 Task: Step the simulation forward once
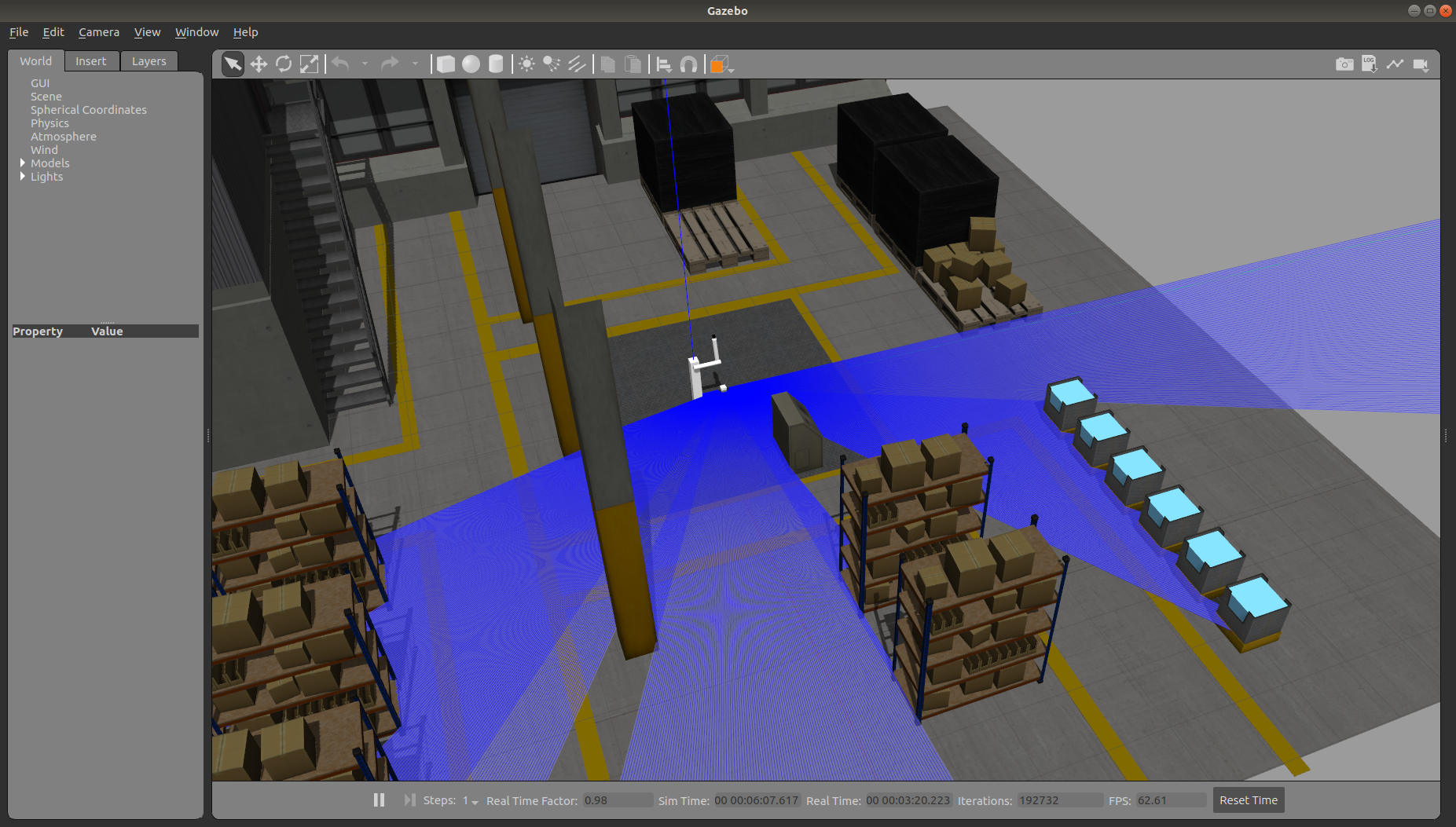[409, 800]
